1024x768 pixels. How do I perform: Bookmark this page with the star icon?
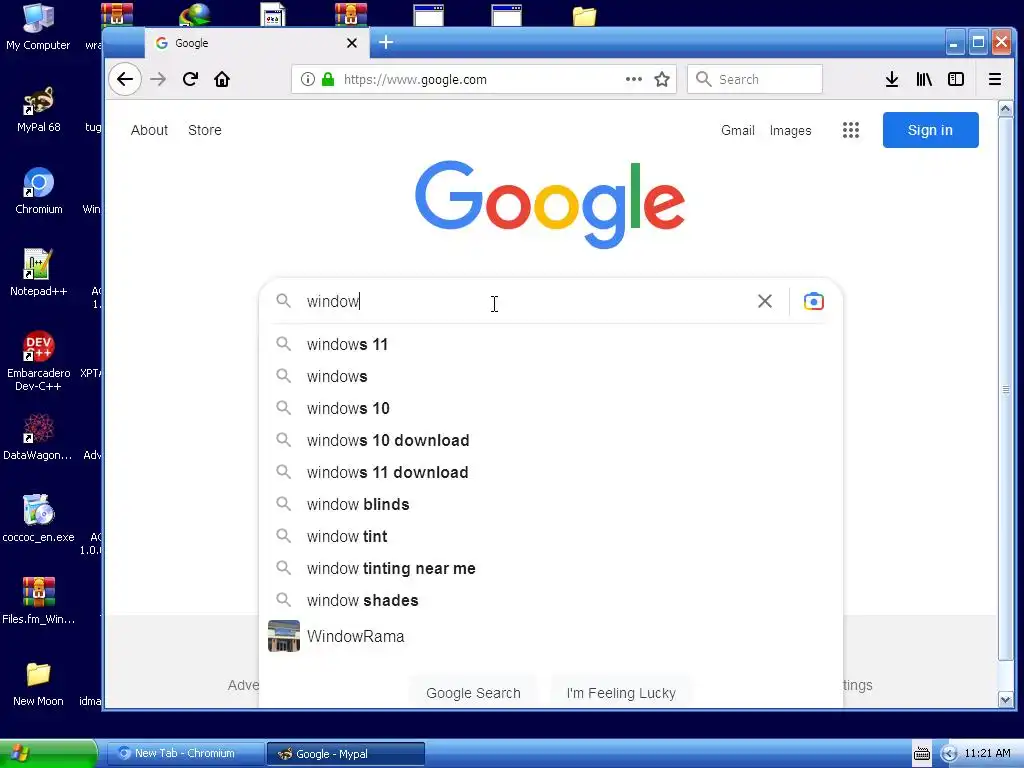point(662,80)
